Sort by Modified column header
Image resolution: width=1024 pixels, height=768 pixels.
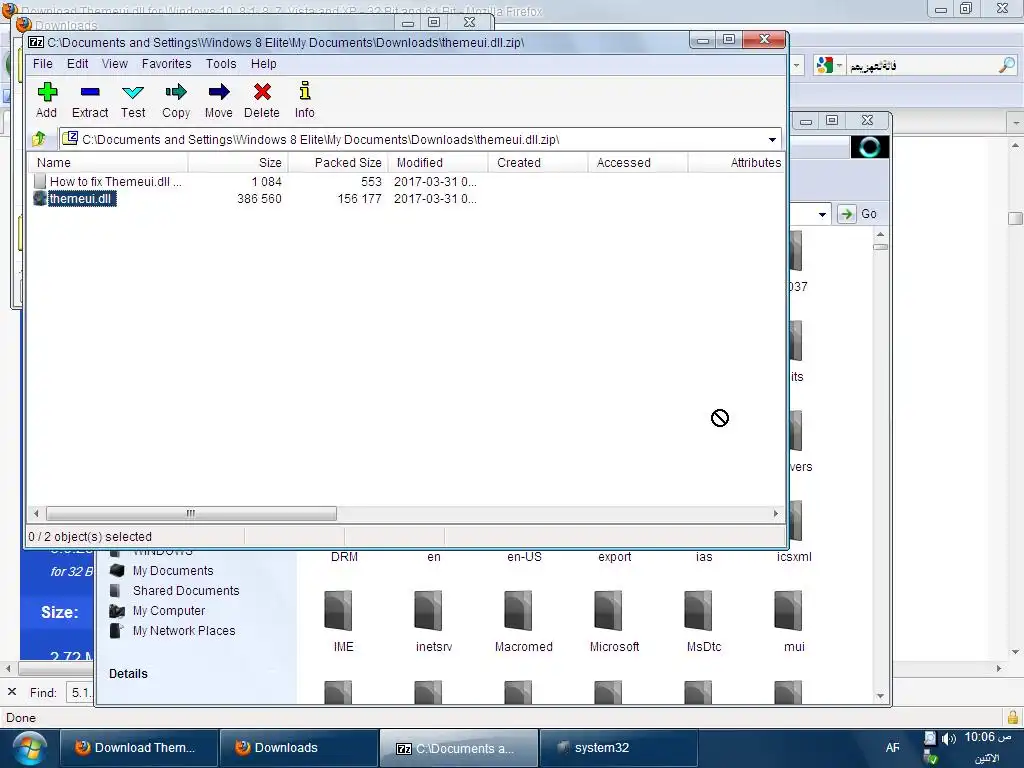pyautogui.click(x=438, y=163)
